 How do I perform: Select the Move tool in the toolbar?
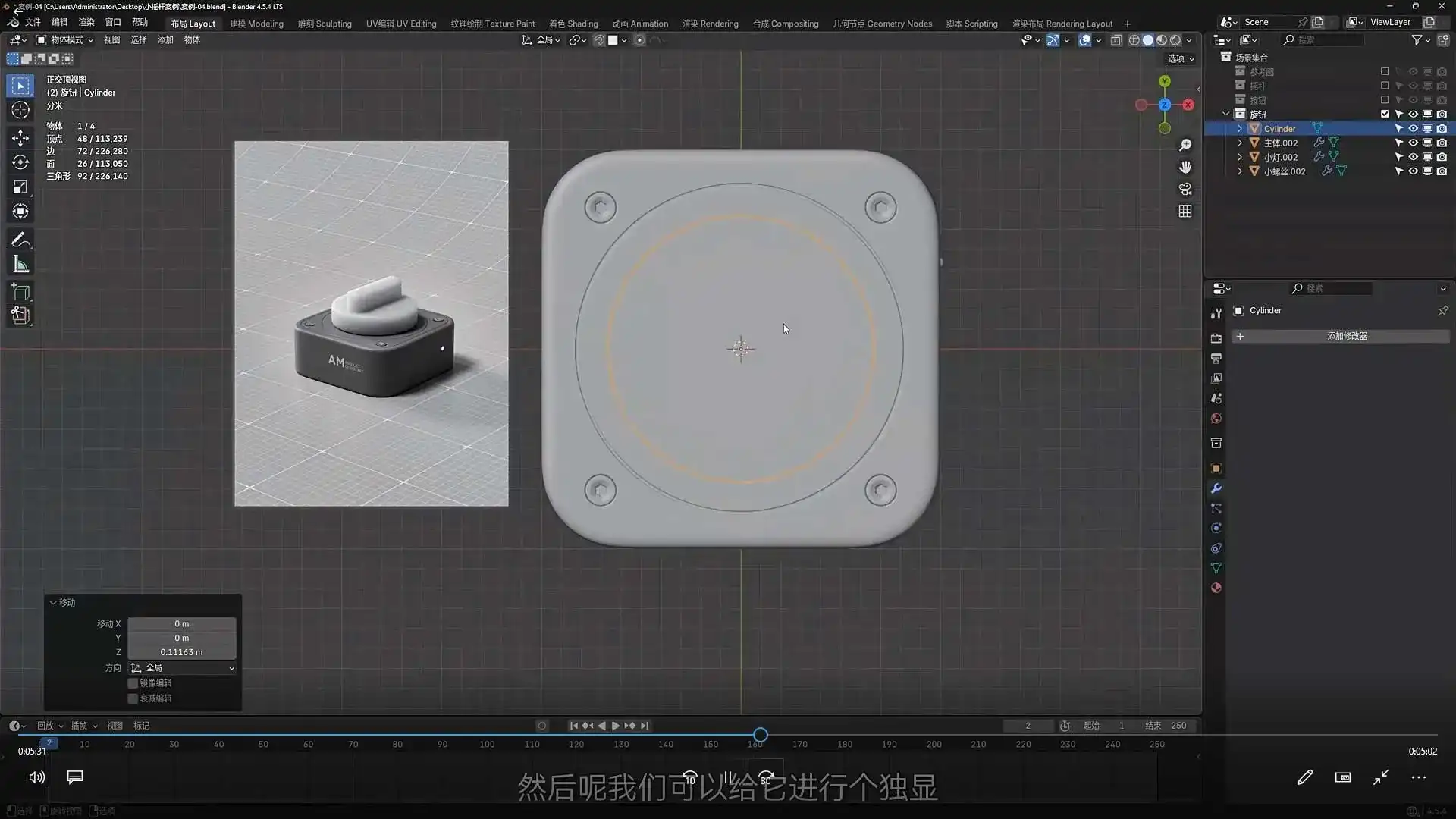click(20, 137)
